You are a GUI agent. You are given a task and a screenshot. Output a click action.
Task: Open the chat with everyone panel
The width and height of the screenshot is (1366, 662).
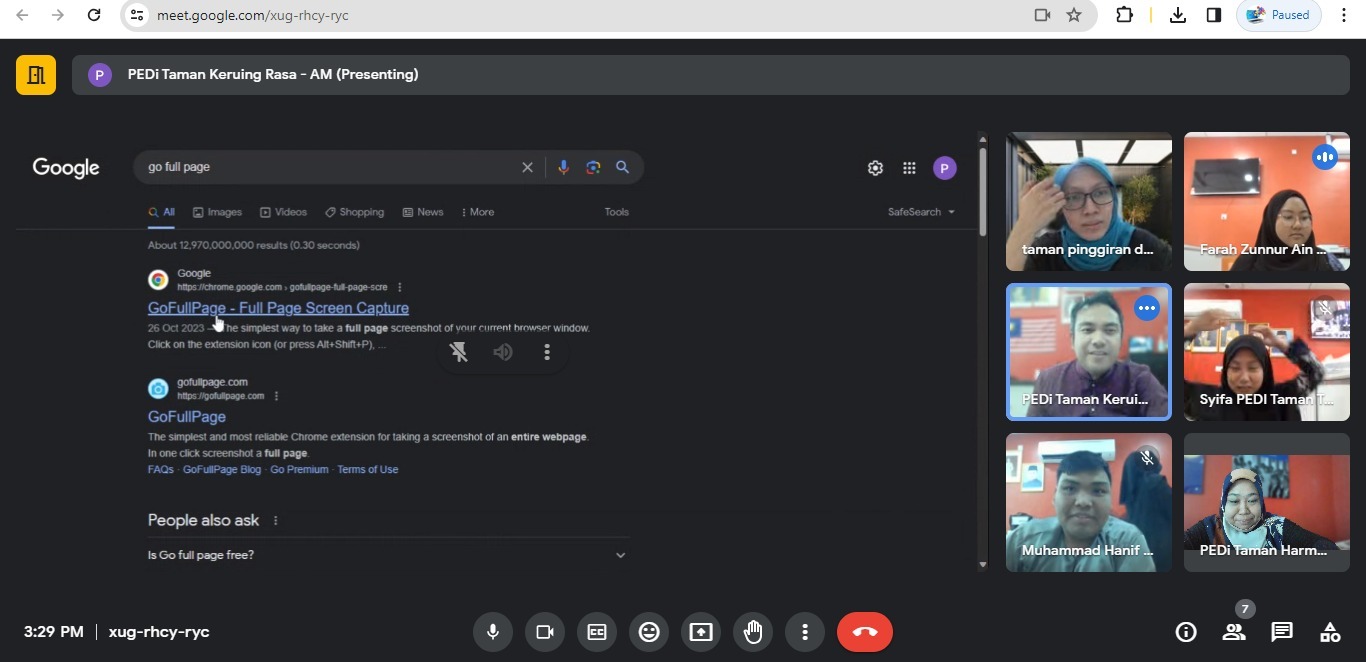click(x=1281, y=632)
